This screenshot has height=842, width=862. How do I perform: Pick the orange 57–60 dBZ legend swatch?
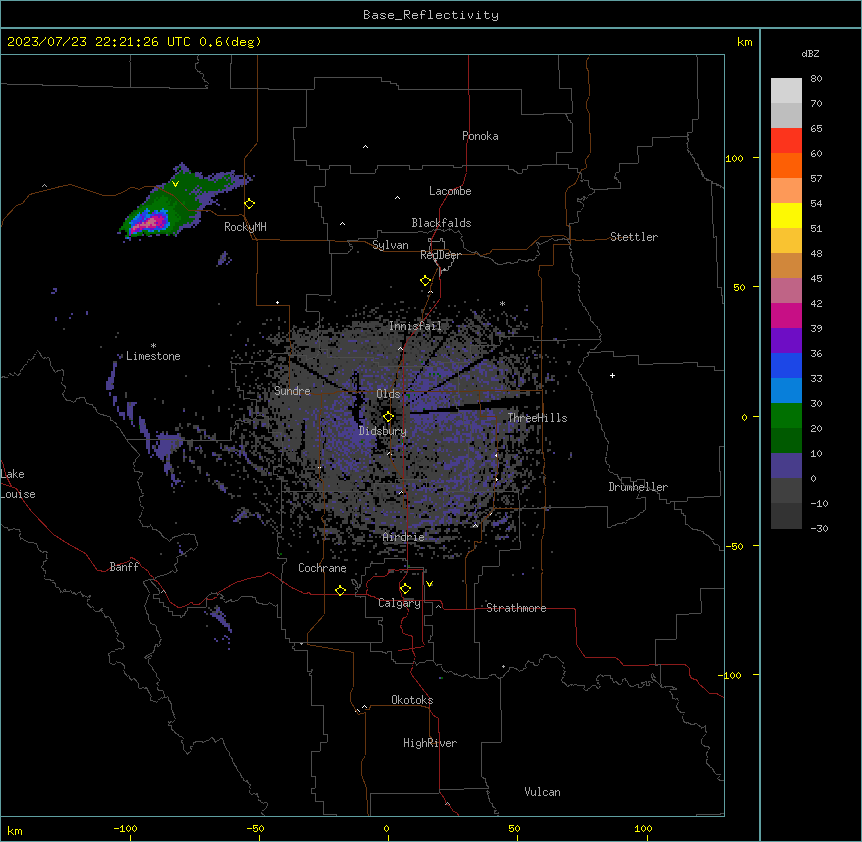click(x=786, y=165)
